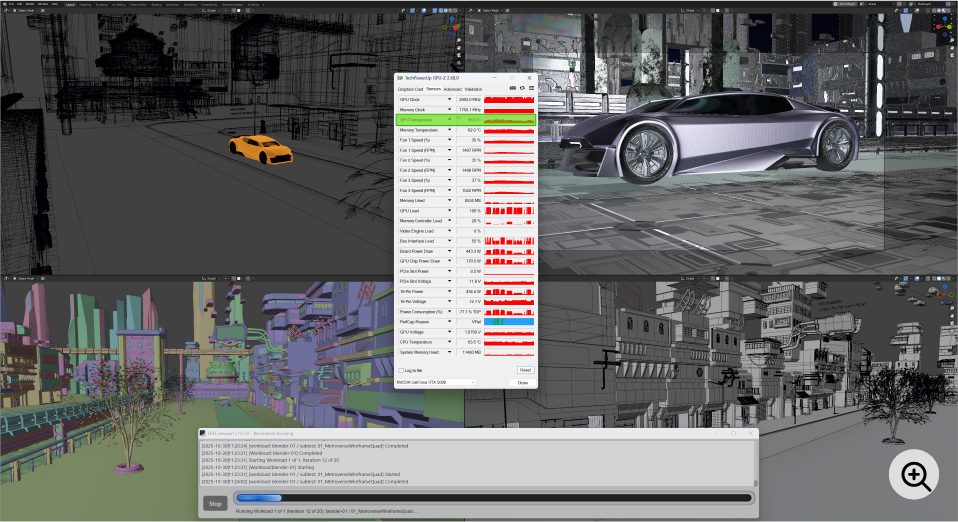Open the PerfCap Reason sensor dropdown arrow
958x522 pixels.
coord(450,322)
